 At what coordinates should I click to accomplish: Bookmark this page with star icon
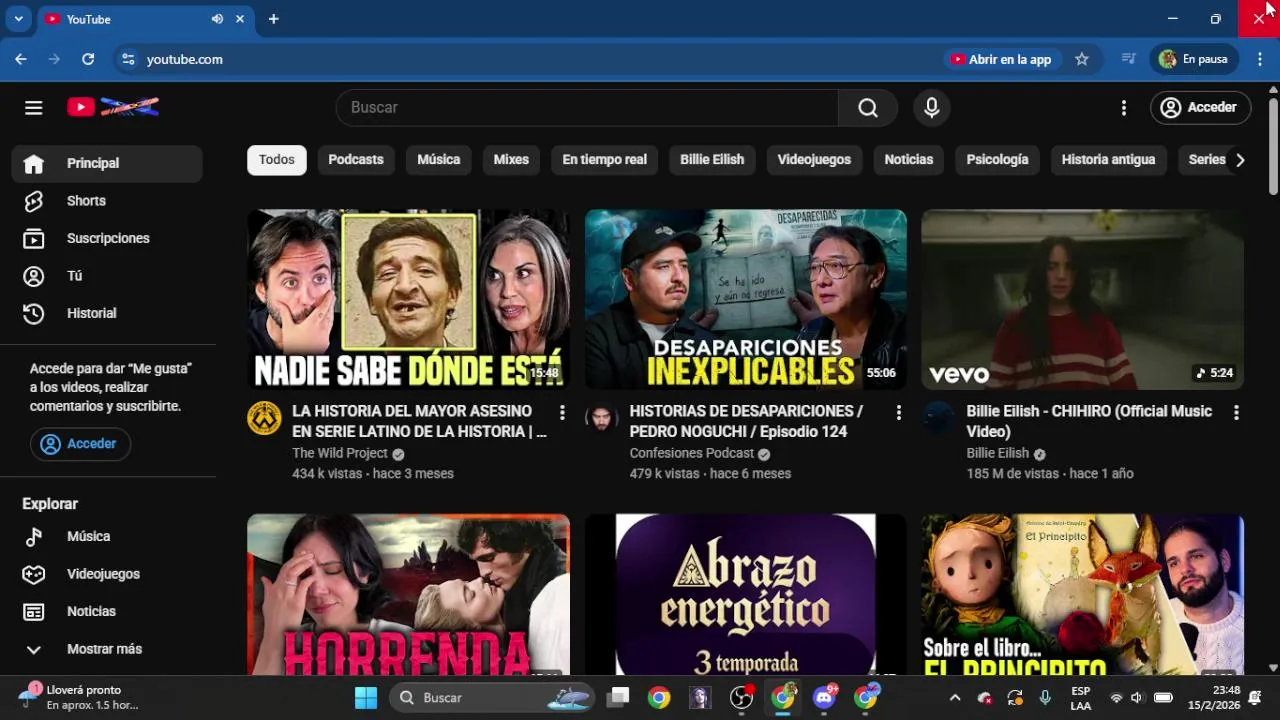pyautogui.click(x=1082, y=59)
